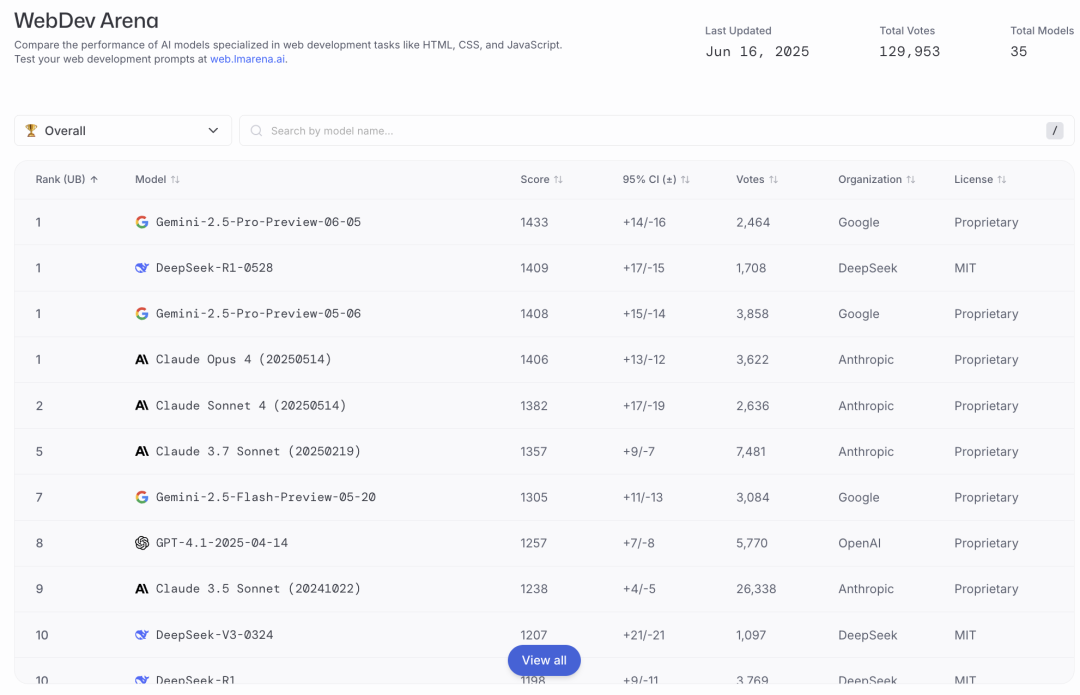Click the votes count 1,708
This screenshot has height=695, width=1080.
[751, 268]
